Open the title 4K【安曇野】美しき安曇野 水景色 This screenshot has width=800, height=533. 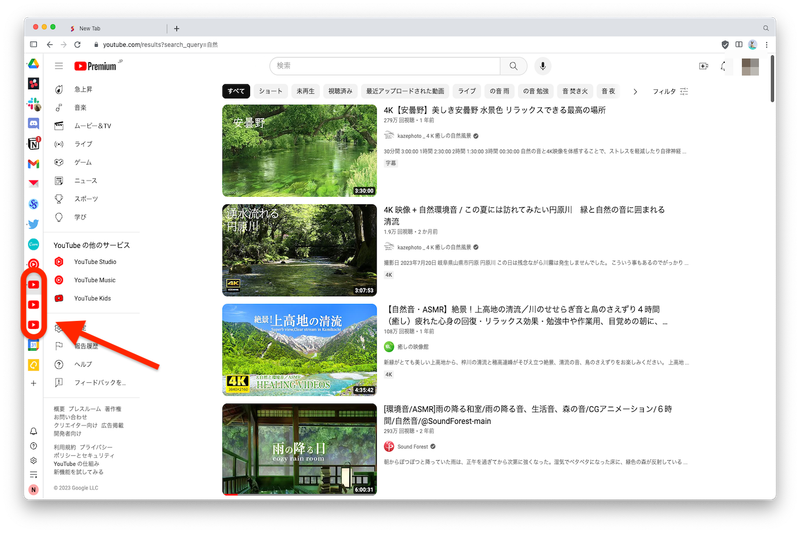[x=494, y=110]
